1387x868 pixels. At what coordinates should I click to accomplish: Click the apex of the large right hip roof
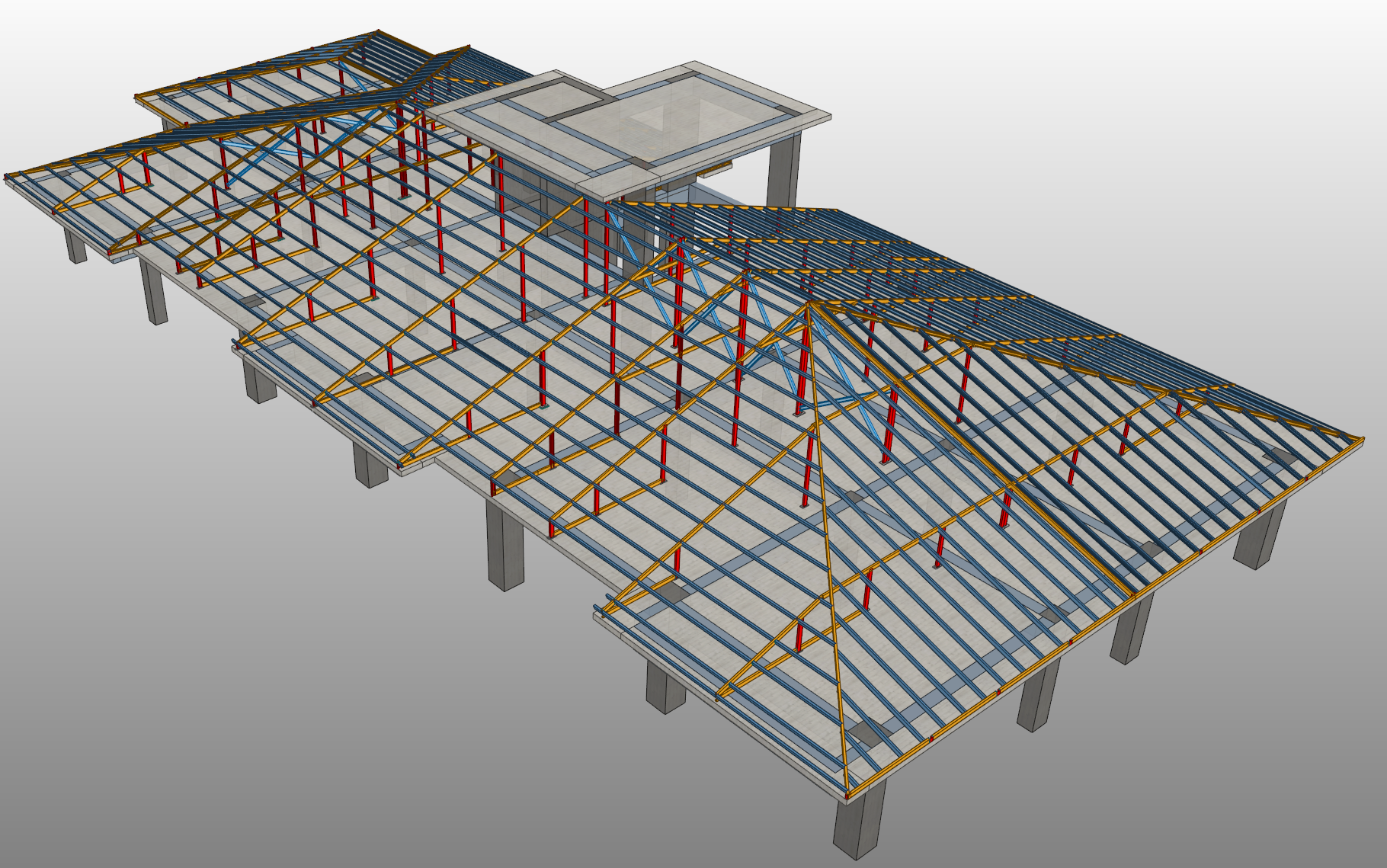point(809,304)
